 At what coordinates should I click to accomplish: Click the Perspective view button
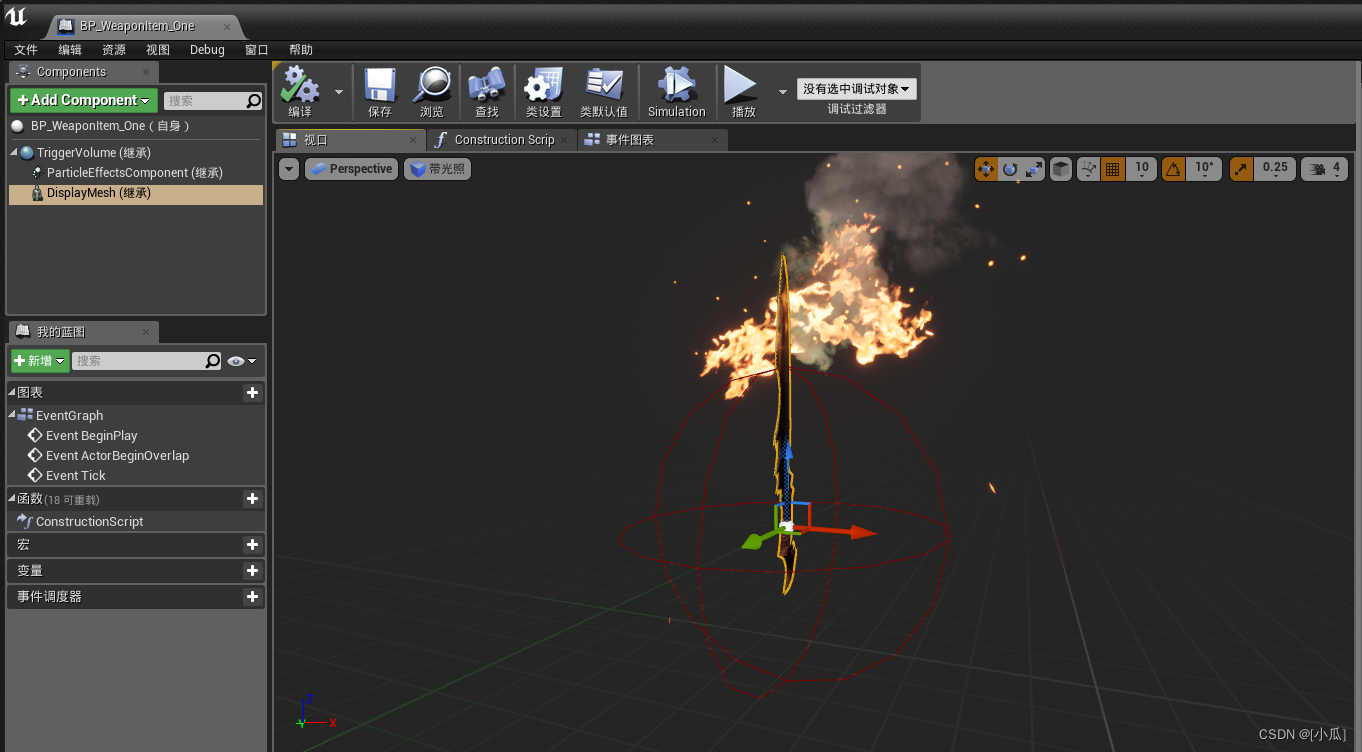point(351,169)
